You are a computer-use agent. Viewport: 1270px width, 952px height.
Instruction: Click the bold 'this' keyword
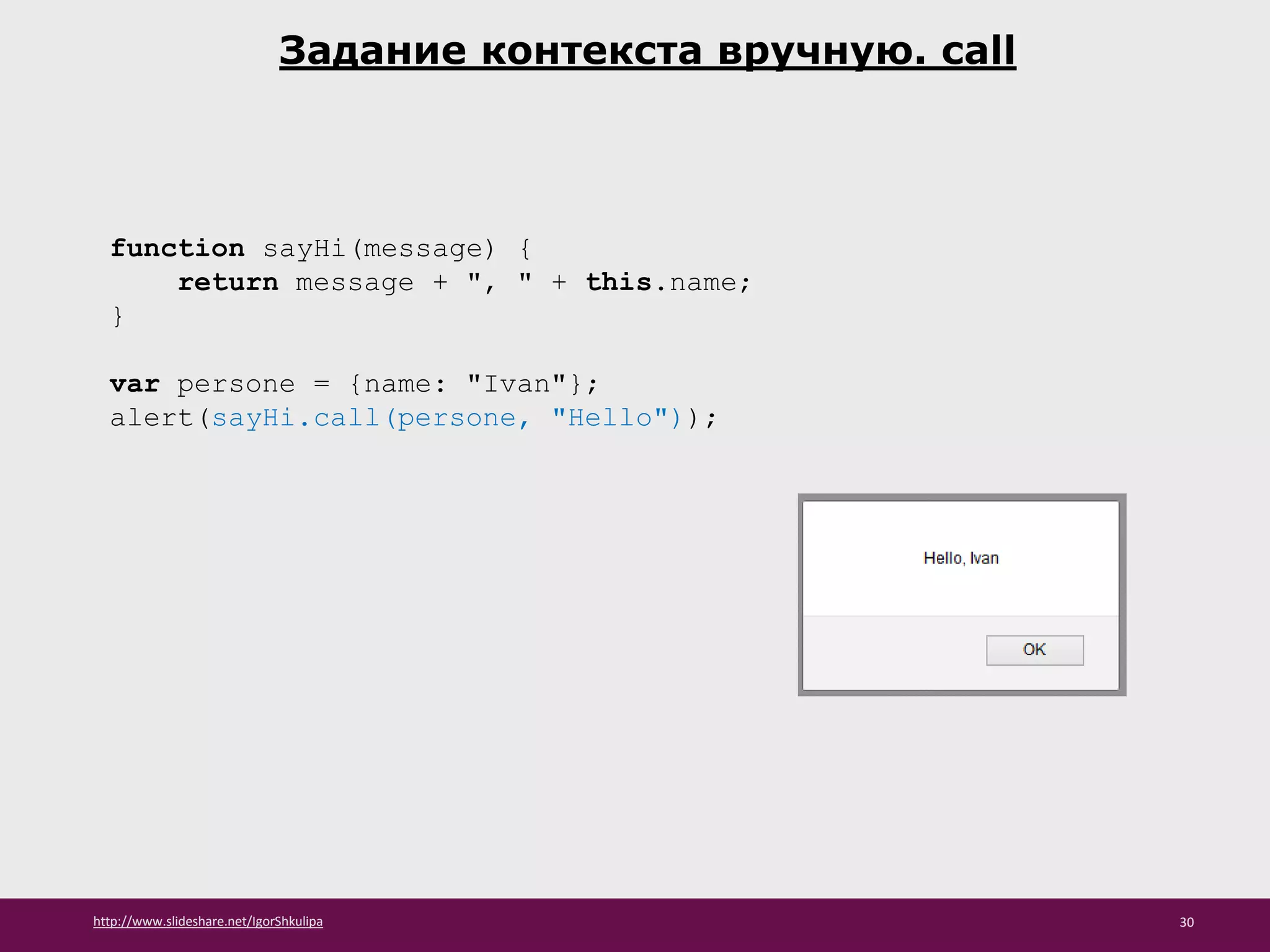pyautogui.click(x=618, y=283)
